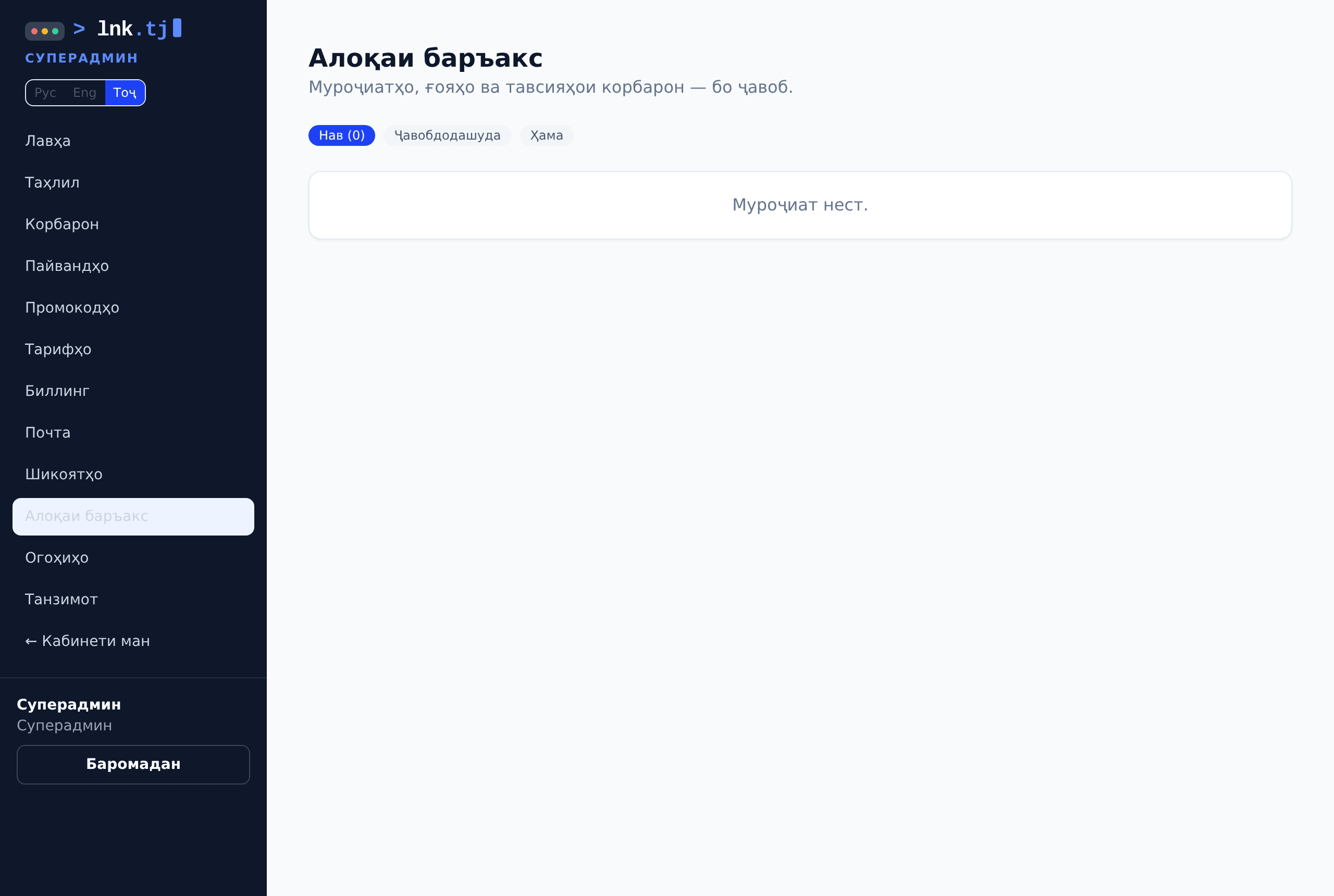Screen dimensions: 1334x896
Task: Switch language to Рус
Action: [x=45, y=93]
